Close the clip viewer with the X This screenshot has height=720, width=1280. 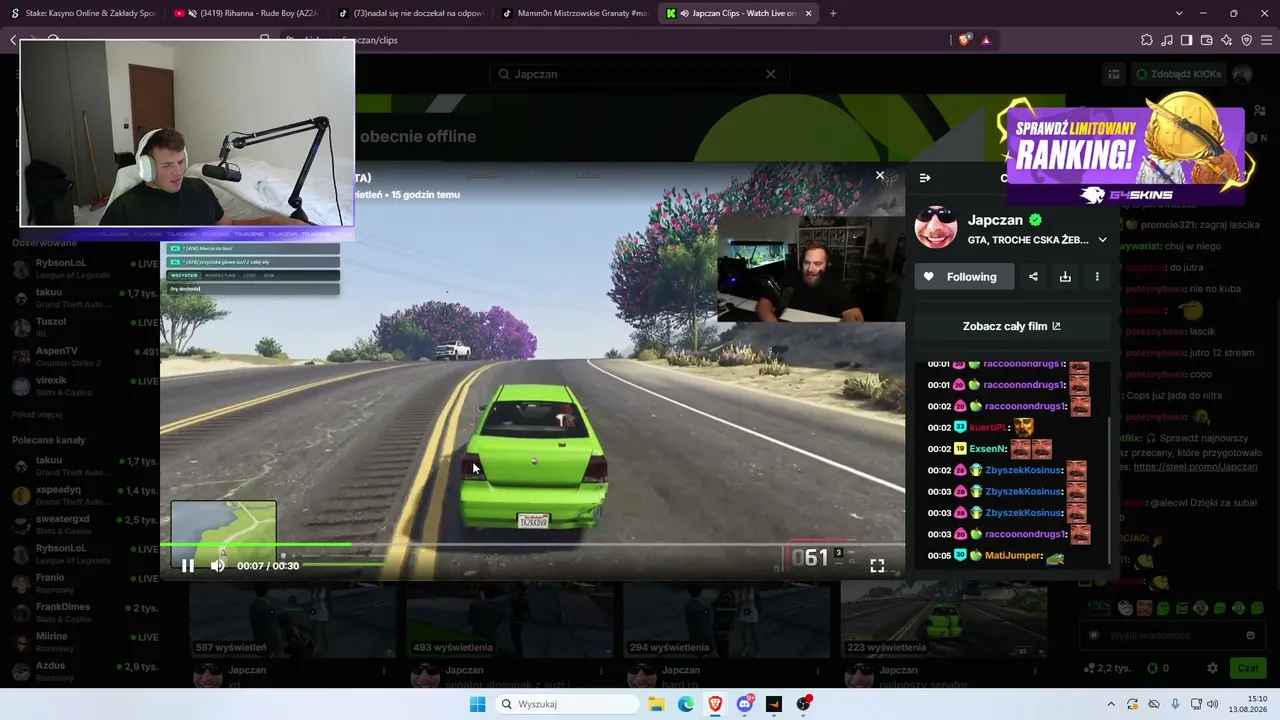coord(880,175)
